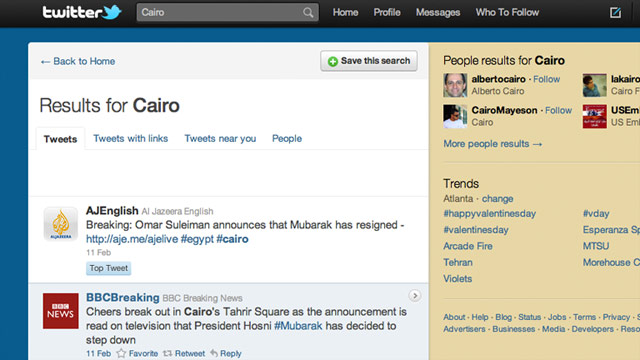This screenshot has height=360, width=640.
Task: Switch to Tweets with links tab
Action: point(131,139)
